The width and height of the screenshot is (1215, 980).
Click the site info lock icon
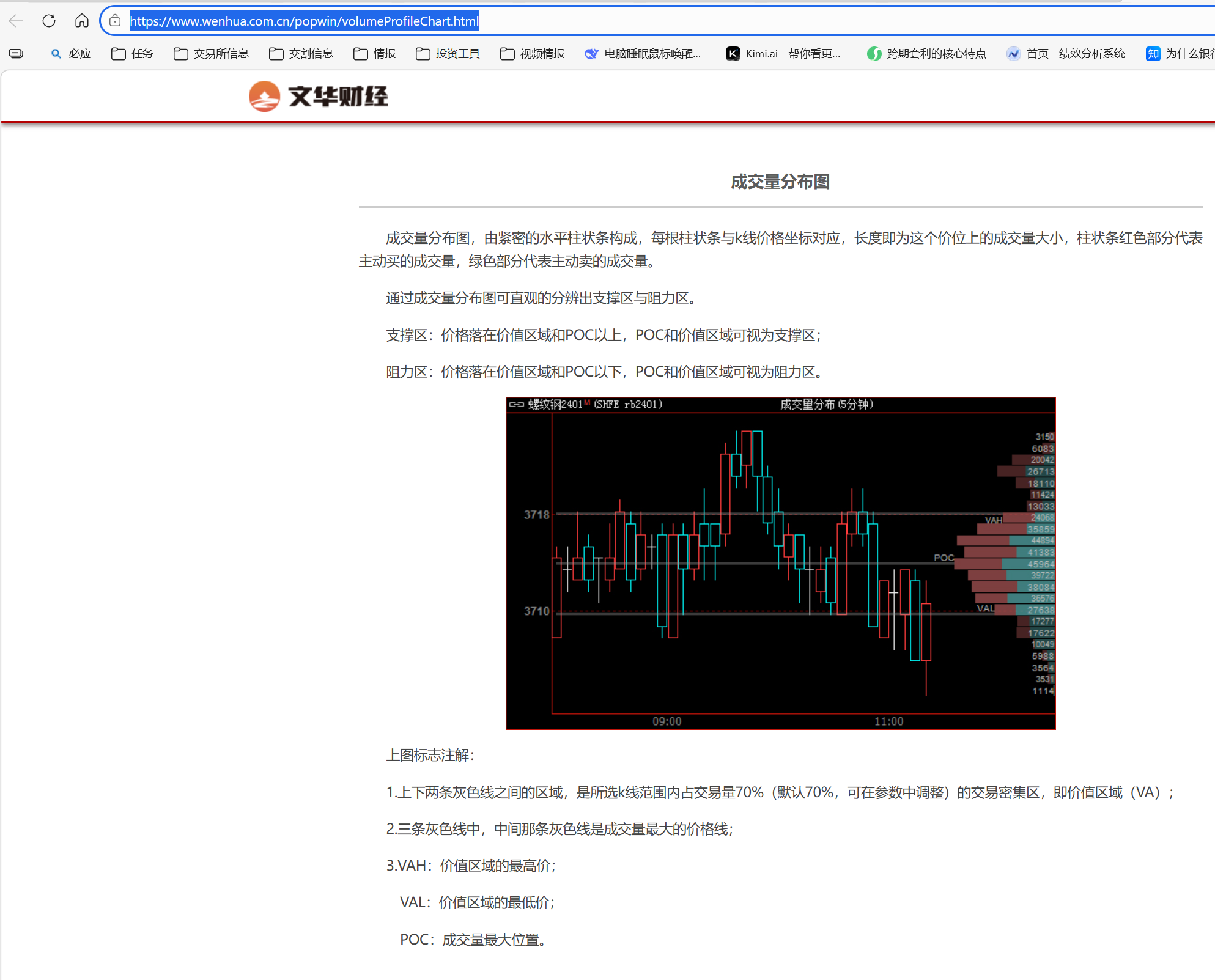(x=115, y=21)
